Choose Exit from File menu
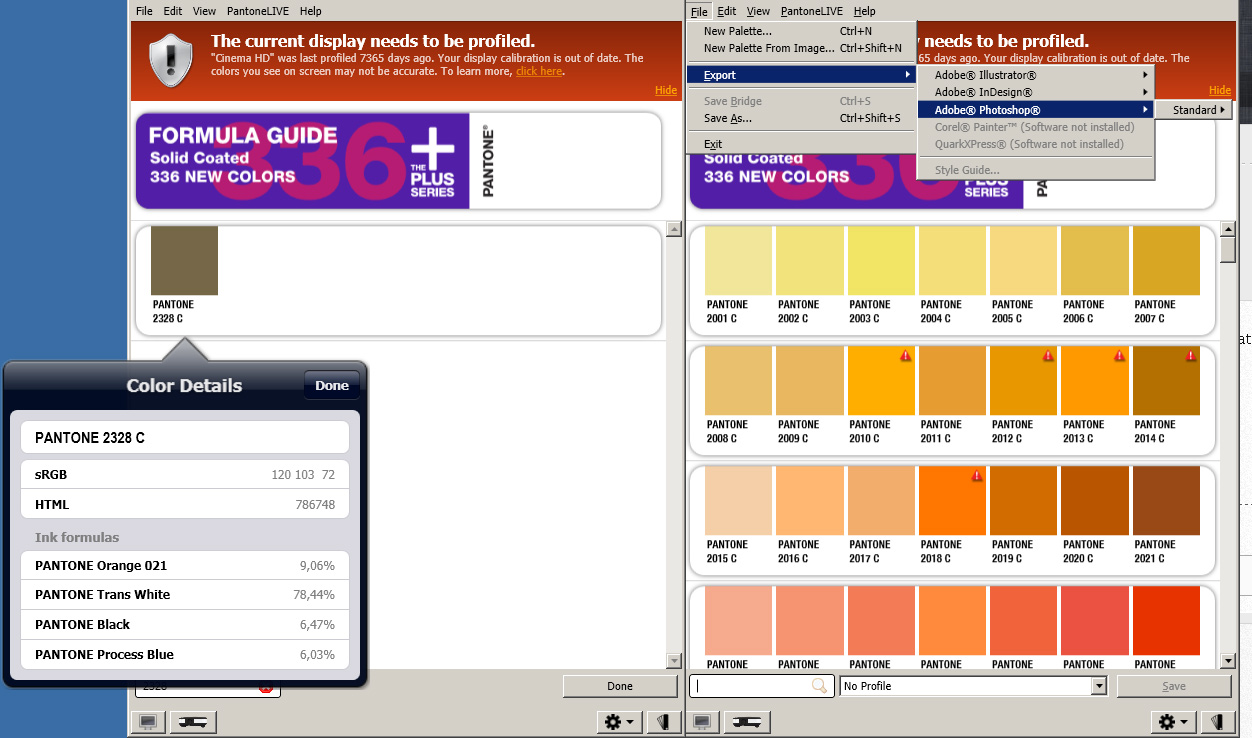Screen dimensions: 1252x738 pos(802,144)
